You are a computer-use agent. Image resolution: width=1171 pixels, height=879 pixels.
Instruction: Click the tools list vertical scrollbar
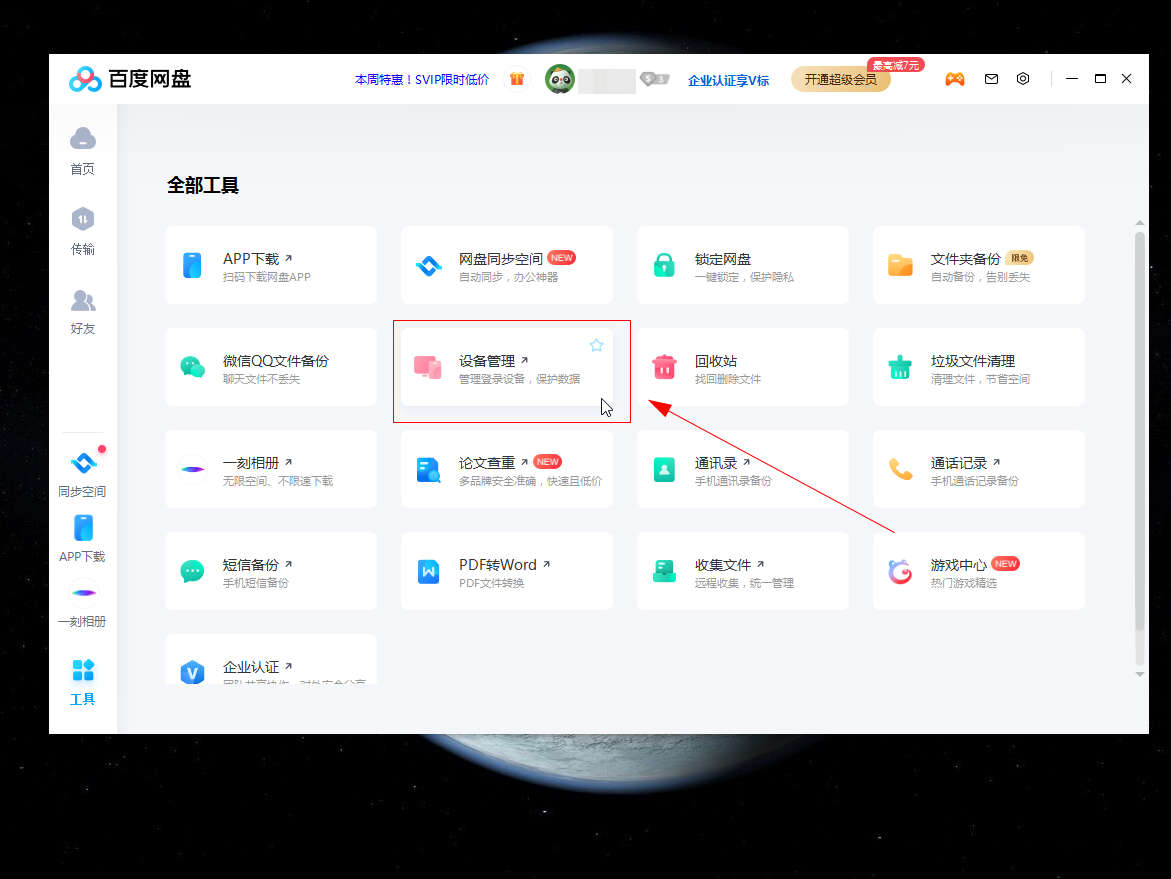point(1140,431)
